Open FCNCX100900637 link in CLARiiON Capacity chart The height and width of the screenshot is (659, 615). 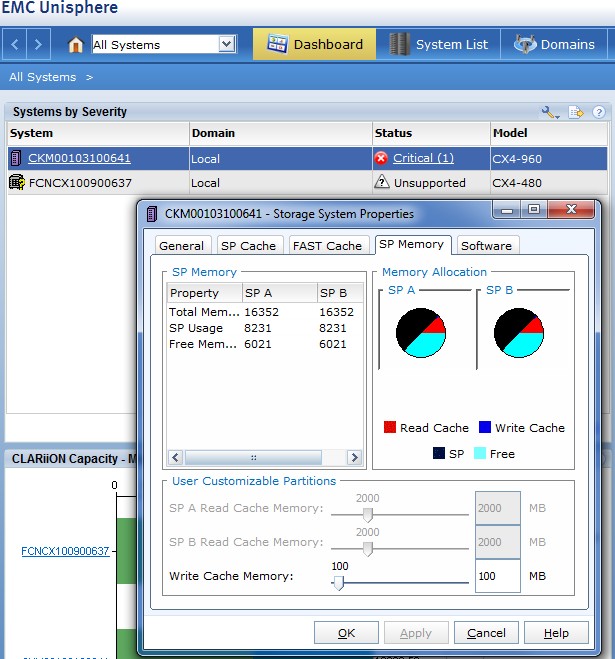(65, 551)
